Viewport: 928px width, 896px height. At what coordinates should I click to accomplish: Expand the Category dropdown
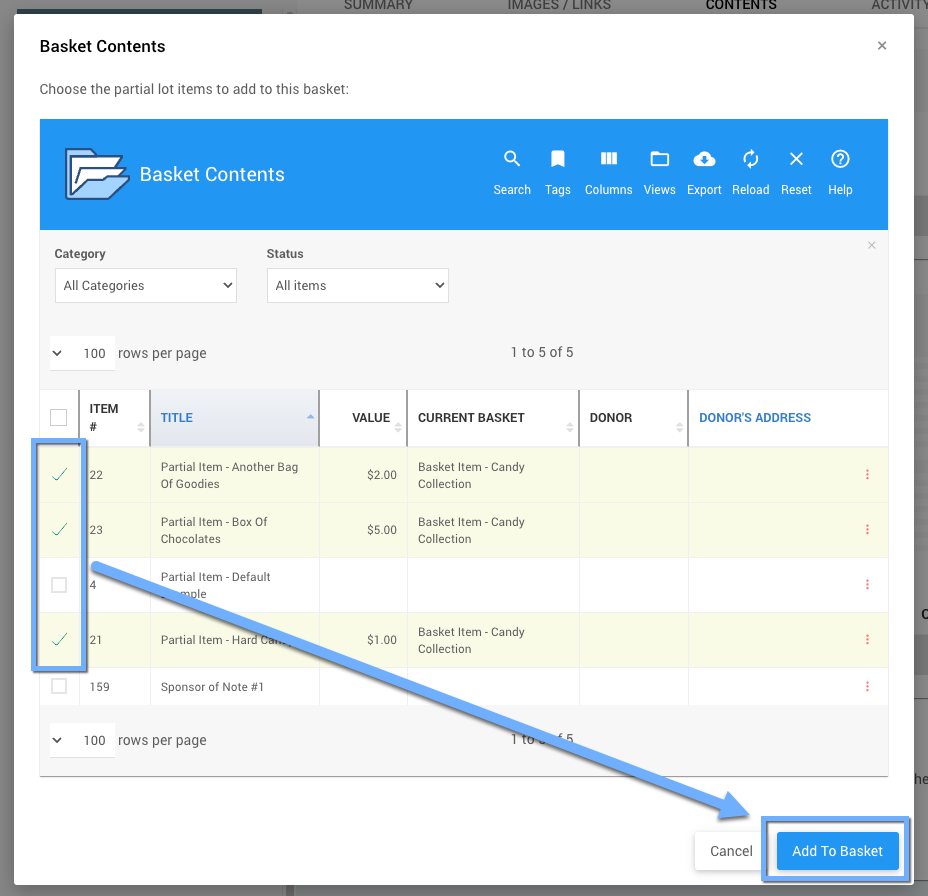point(145,285)
